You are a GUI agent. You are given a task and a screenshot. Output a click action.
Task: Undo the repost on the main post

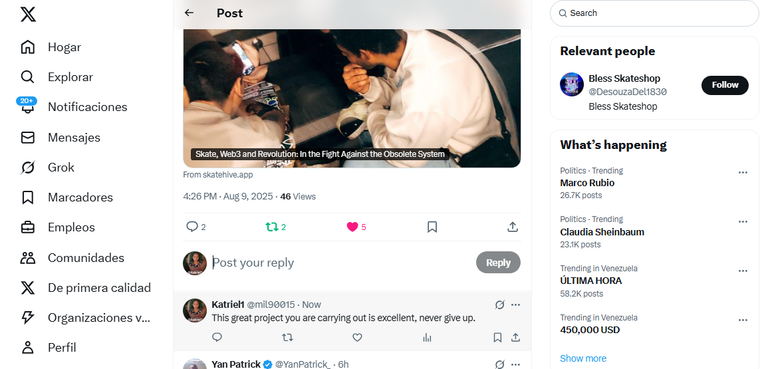(x=271, y=226)
